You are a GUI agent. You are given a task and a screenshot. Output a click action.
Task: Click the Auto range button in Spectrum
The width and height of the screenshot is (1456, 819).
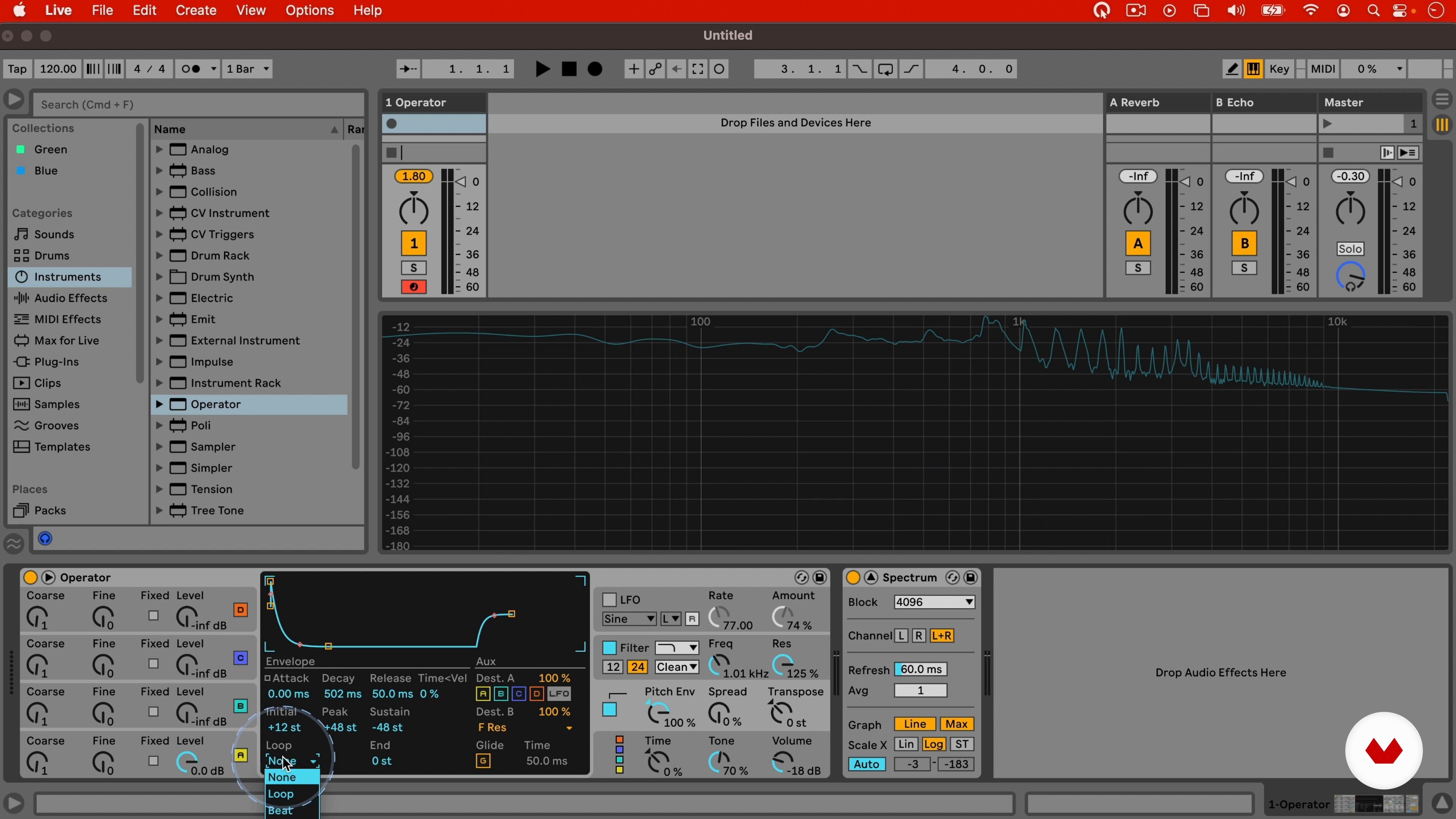(x=866, y=764)
